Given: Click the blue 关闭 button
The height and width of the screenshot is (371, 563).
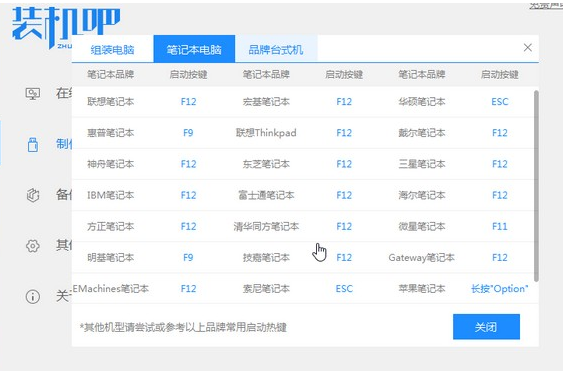Looking at the screenshot, I should [486, 327].
